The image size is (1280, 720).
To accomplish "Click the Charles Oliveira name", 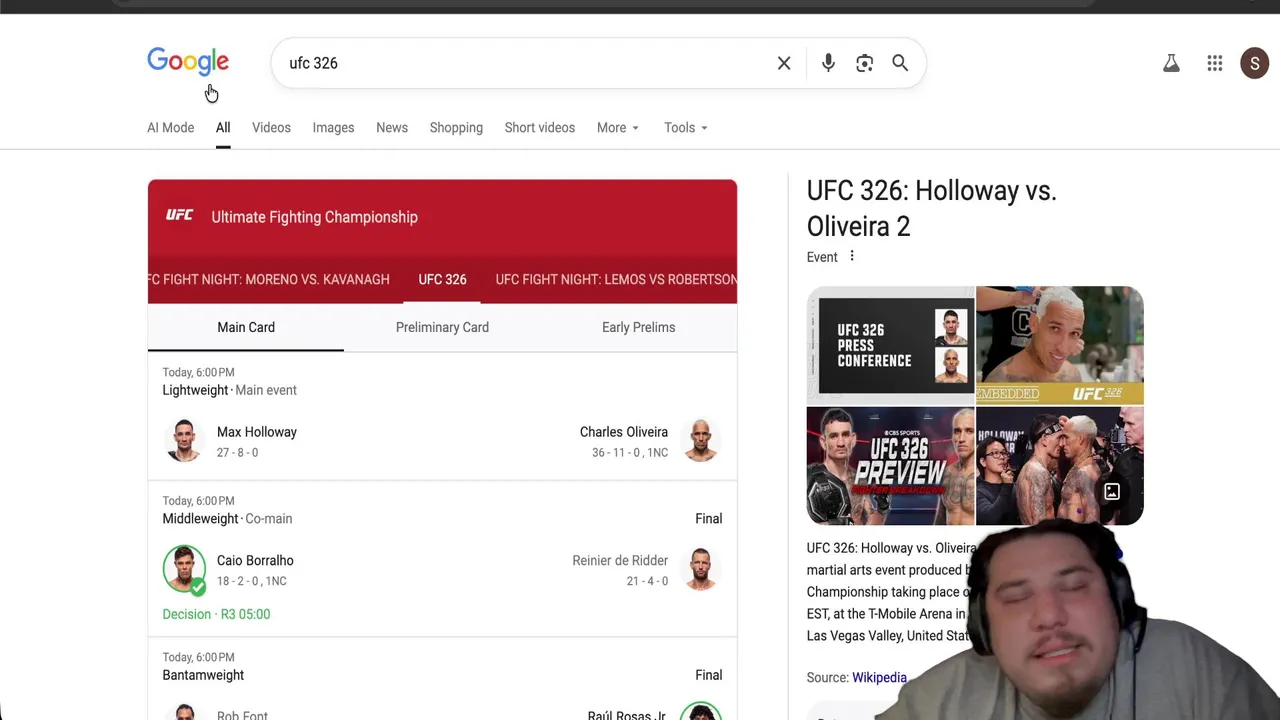I will click(624, 432).
